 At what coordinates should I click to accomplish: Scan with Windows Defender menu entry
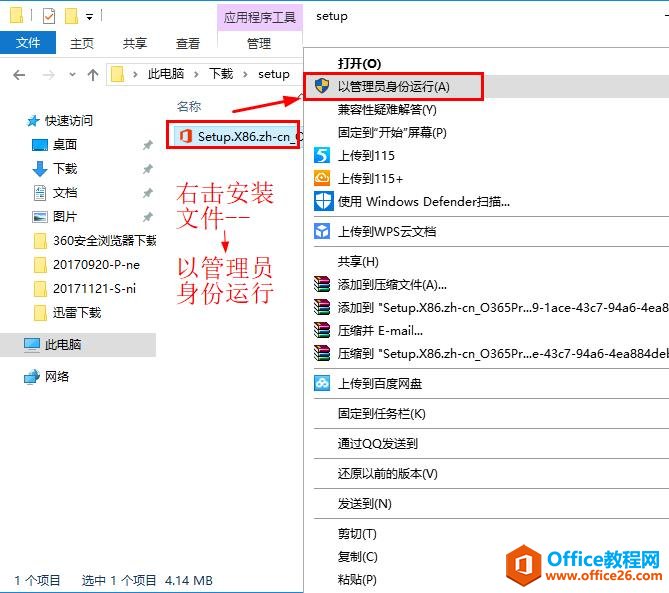point(424,201)
